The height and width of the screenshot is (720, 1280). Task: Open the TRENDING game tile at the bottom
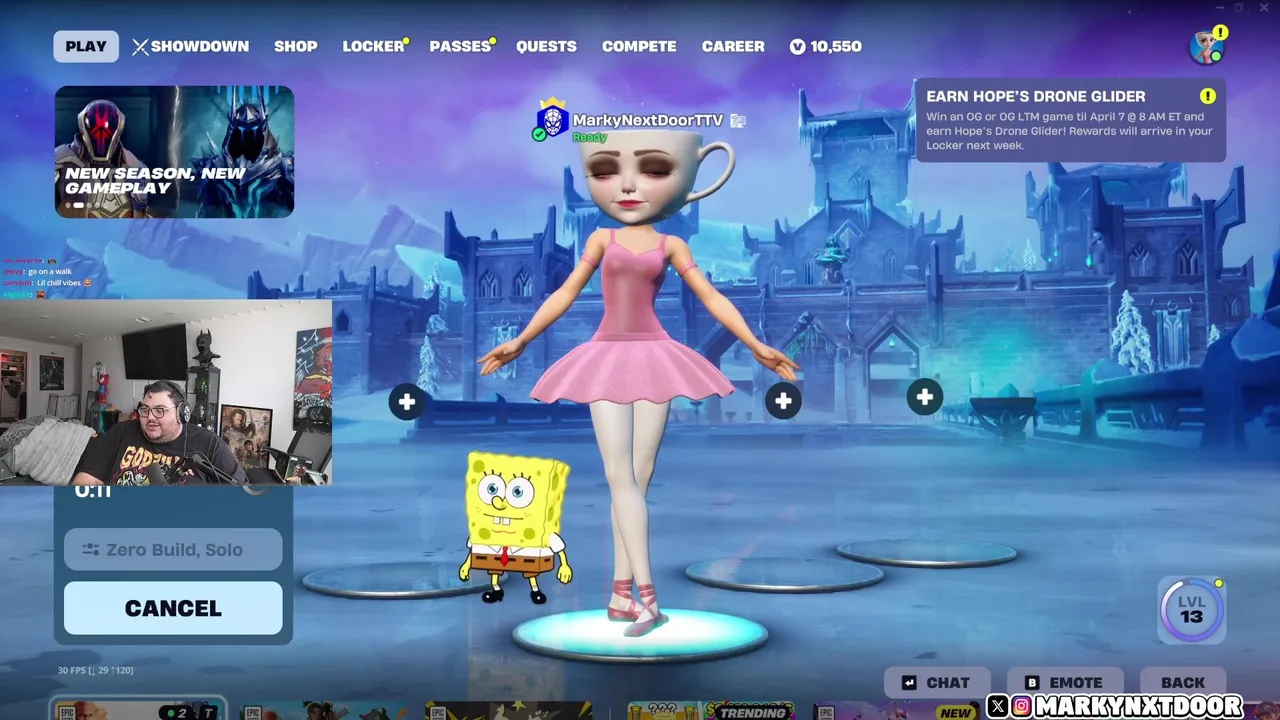coord(710,711)
